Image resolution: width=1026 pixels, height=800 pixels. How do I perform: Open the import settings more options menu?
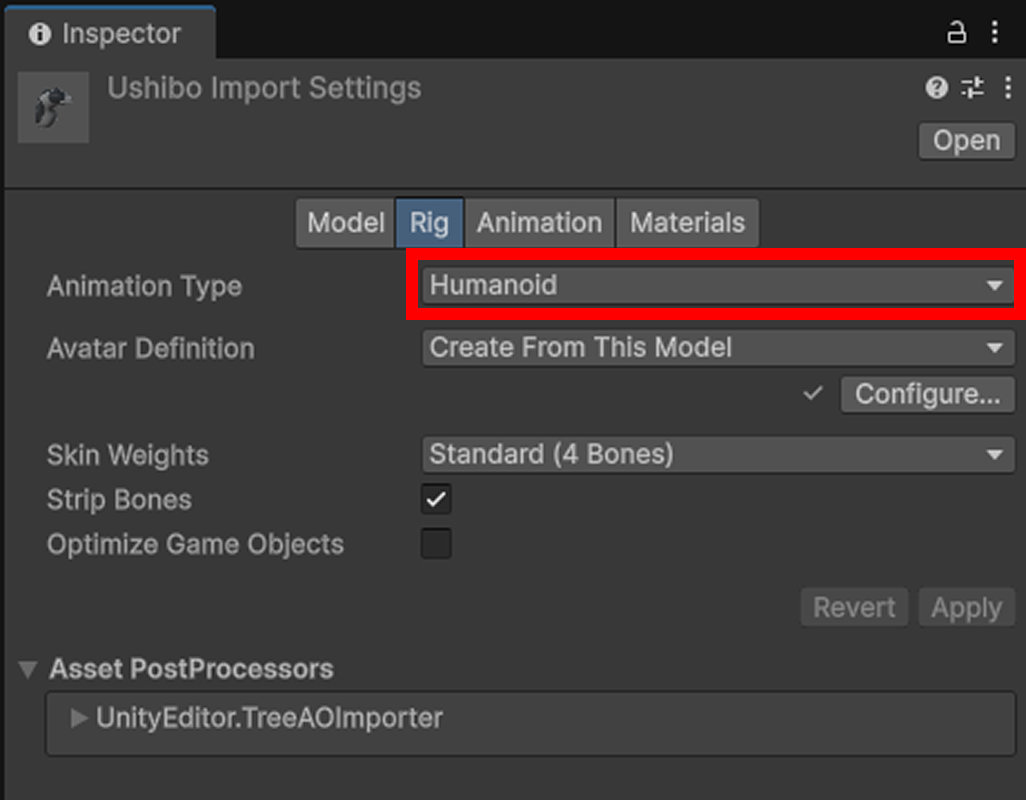pos(1008,87)
